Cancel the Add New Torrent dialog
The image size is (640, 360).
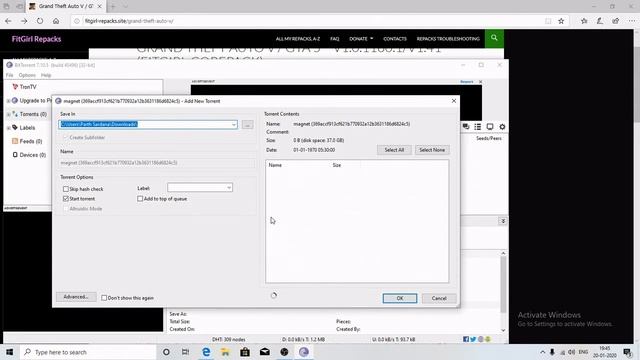click(x=439, y=298)
